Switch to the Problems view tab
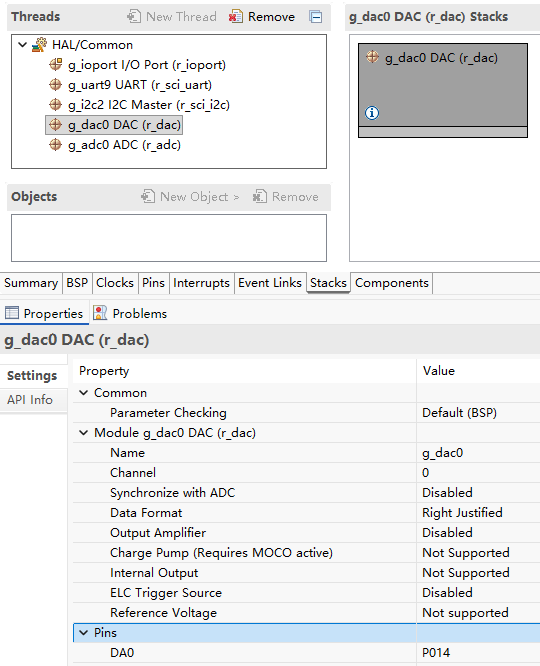540x666 pixels. tap(131, 313)
